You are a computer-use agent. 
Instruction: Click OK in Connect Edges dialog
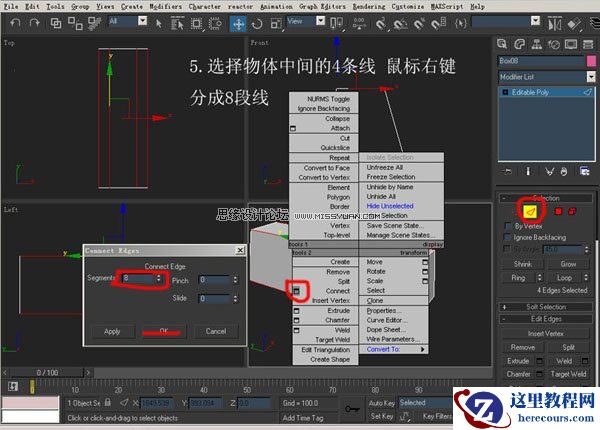164,331
